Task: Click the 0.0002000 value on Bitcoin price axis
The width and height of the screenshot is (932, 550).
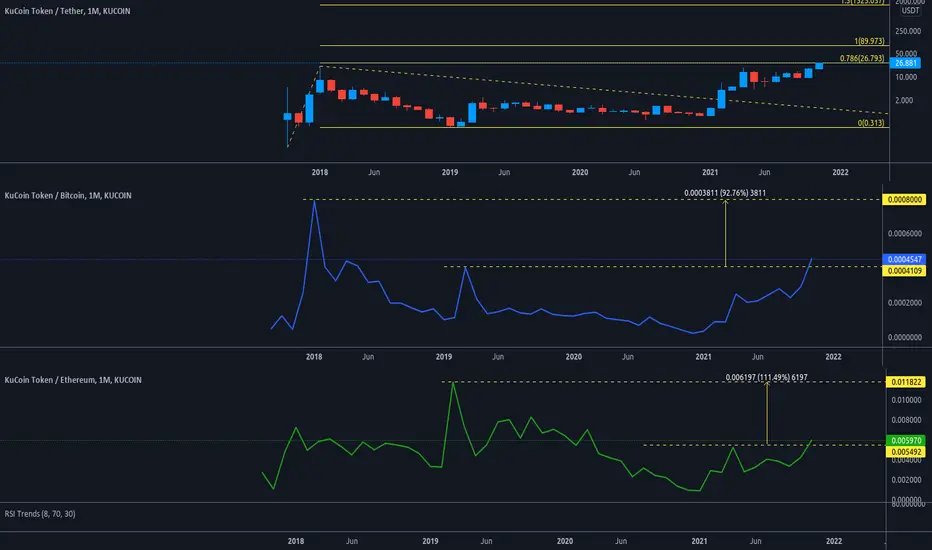Action: (x=905, y=303)
